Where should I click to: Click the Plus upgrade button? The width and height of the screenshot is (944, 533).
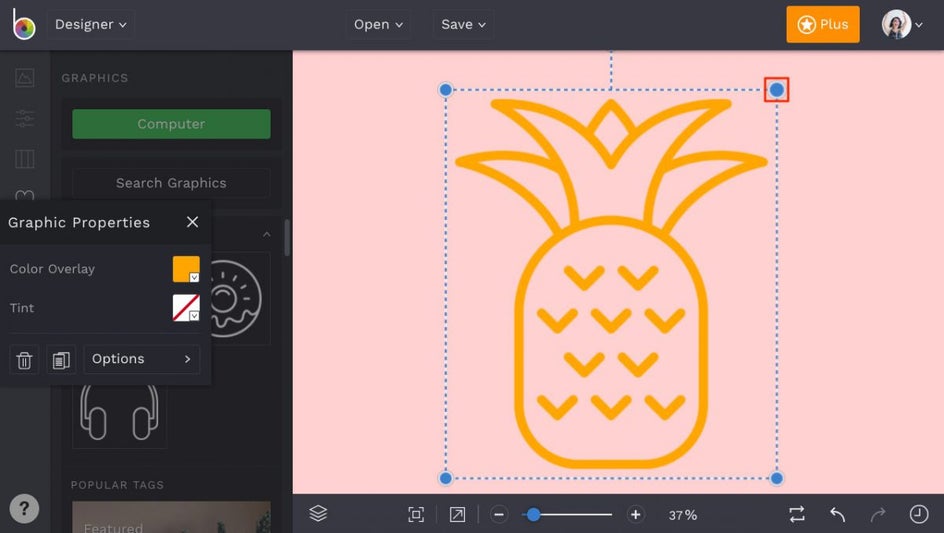822,25
